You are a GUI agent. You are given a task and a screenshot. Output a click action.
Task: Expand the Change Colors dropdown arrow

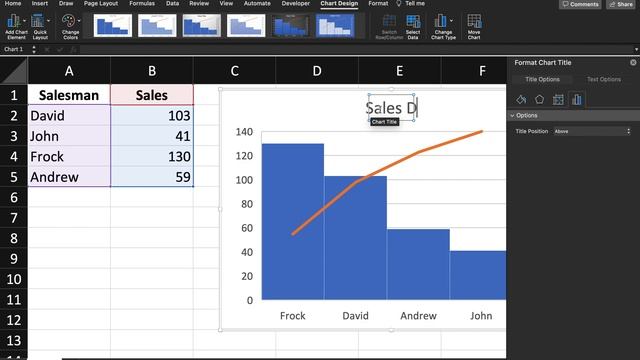coord(79,20)
